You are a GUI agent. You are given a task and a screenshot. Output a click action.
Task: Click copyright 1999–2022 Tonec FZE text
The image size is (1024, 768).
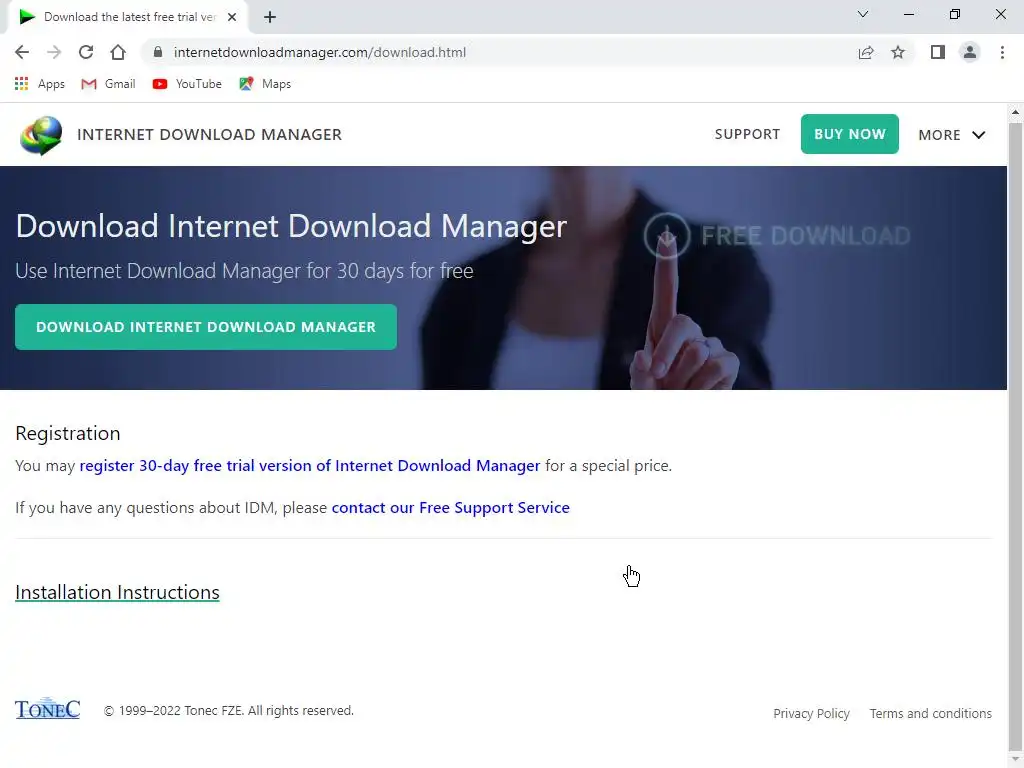[229, 711]
